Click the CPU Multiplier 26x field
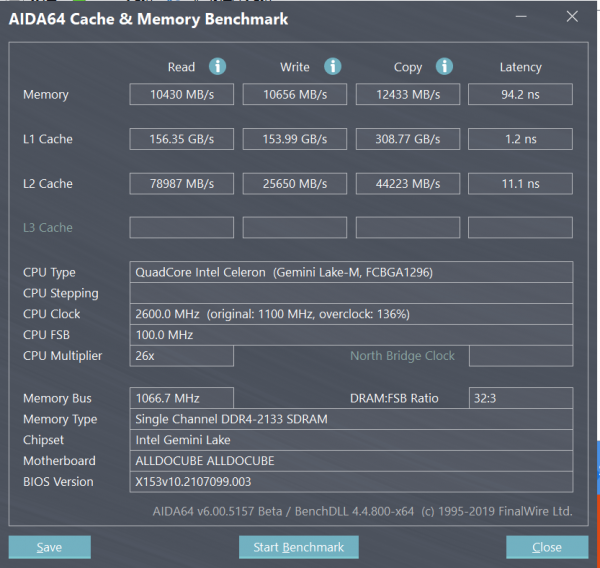This screenshot has height=568, width=600. [181, 356]
